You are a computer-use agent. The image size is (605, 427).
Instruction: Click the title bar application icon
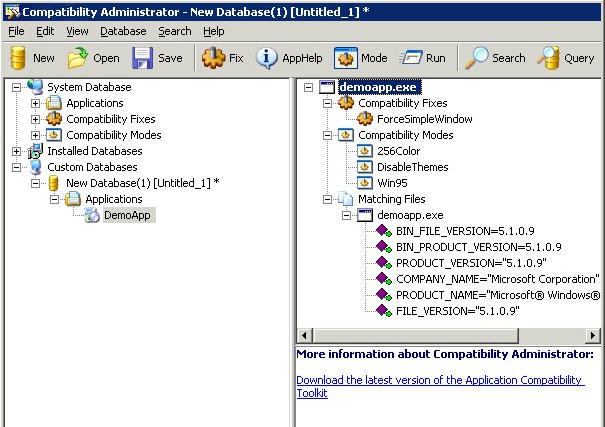coord(12,12)
